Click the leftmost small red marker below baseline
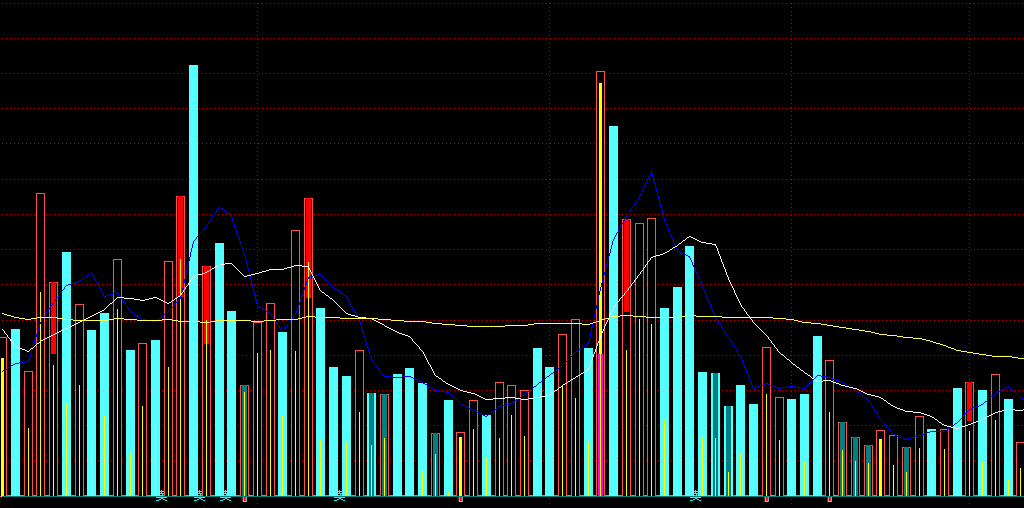Viewport: 1024px width, 508px height. (244, 498)
